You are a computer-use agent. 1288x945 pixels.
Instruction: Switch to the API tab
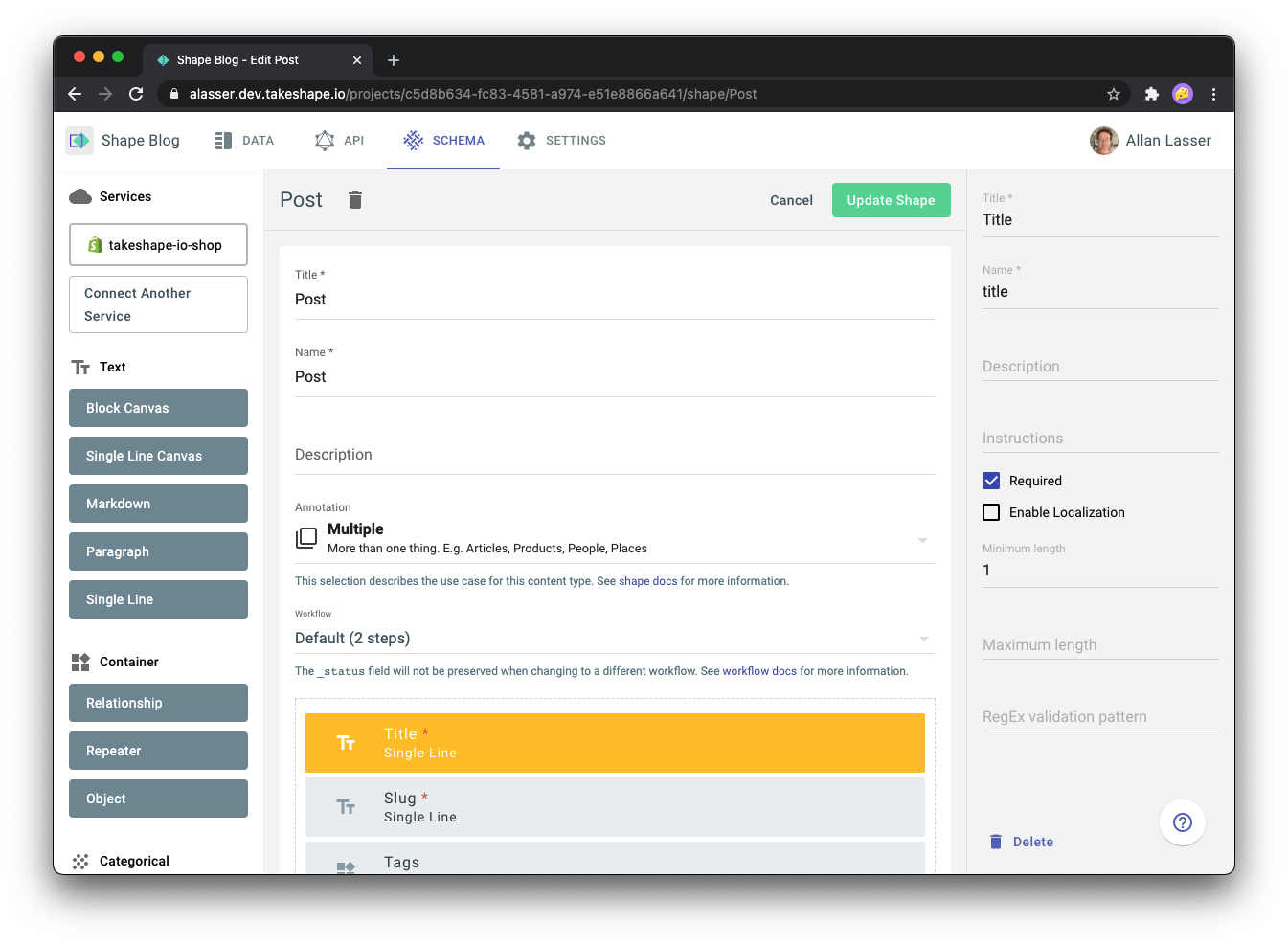pos(340,141)
